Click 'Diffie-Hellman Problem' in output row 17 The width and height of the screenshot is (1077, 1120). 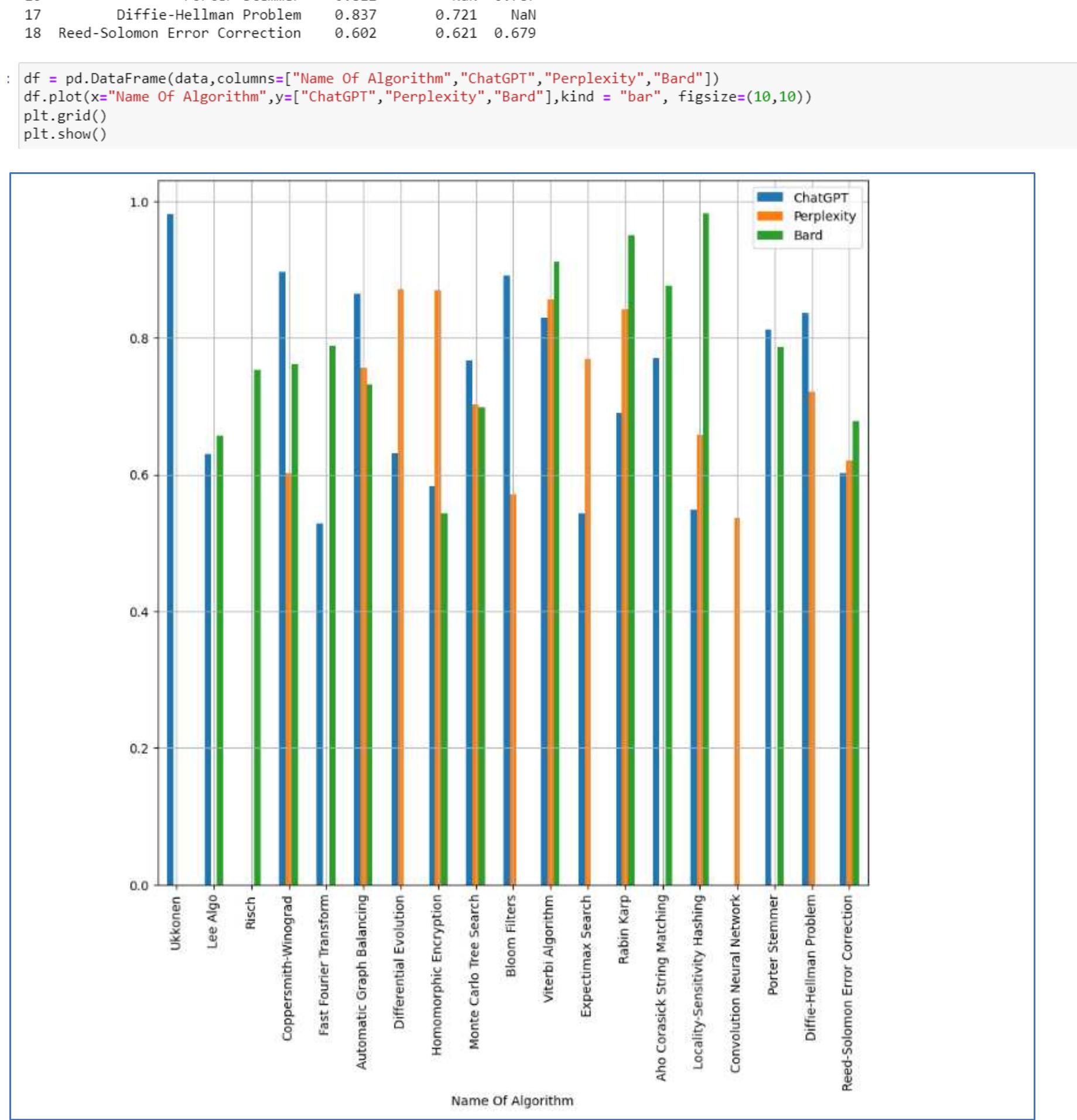pyautogui.click(x=209, y=15)
